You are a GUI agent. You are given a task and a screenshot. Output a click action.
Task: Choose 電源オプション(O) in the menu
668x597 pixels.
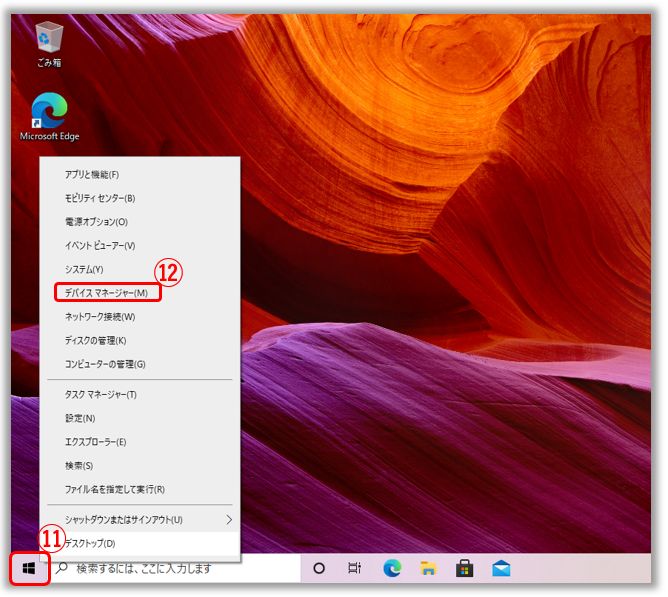(140, 222)
